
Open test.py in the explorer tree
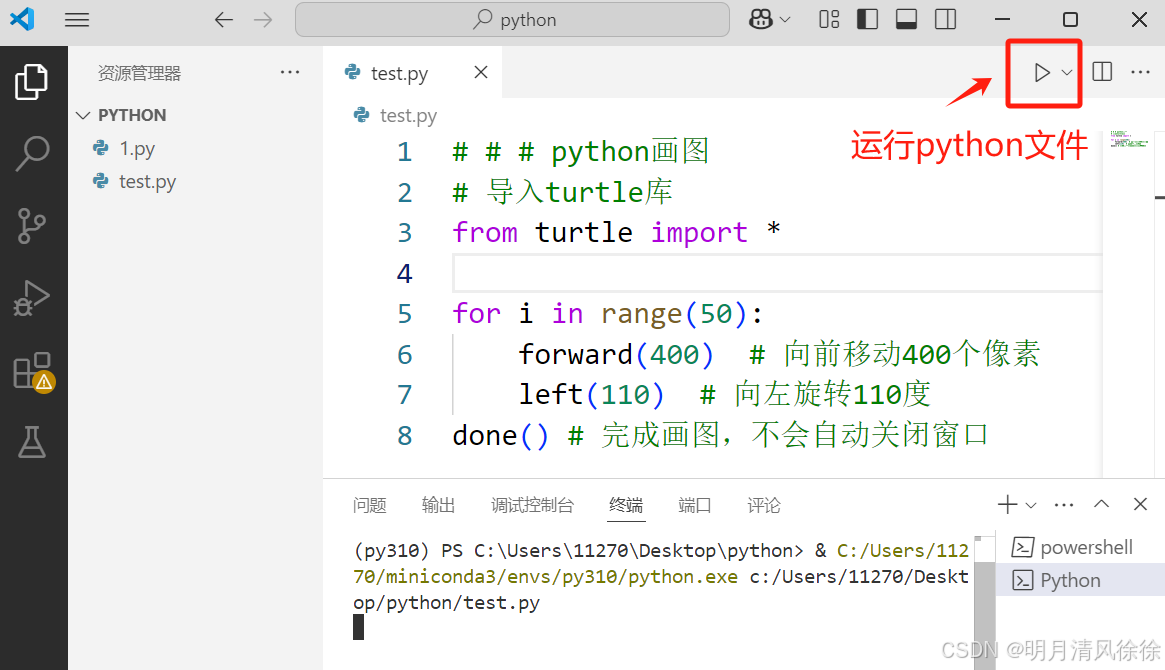click(x=147, y=182)
